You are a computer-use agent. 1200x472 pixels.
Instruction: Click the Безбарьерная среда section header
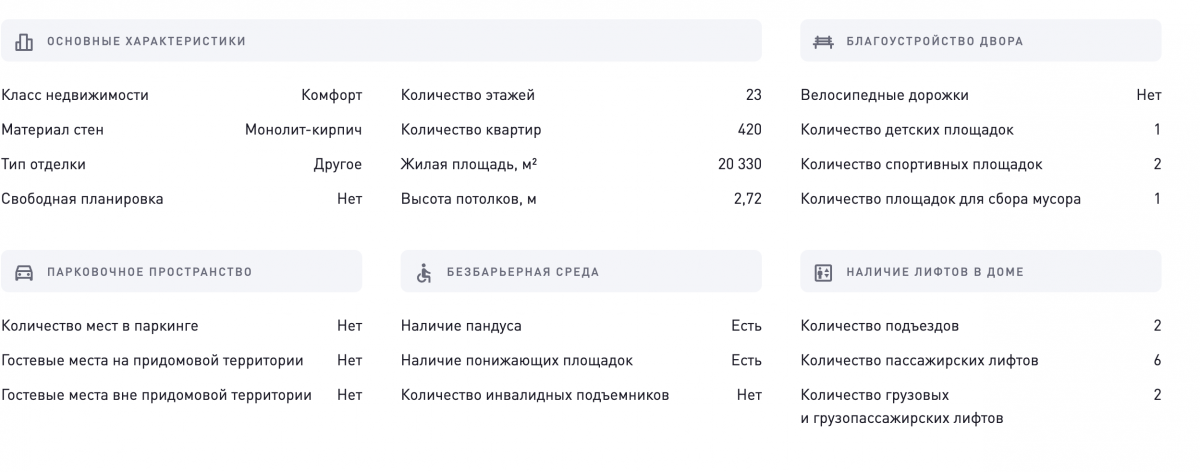coord(581,271)
